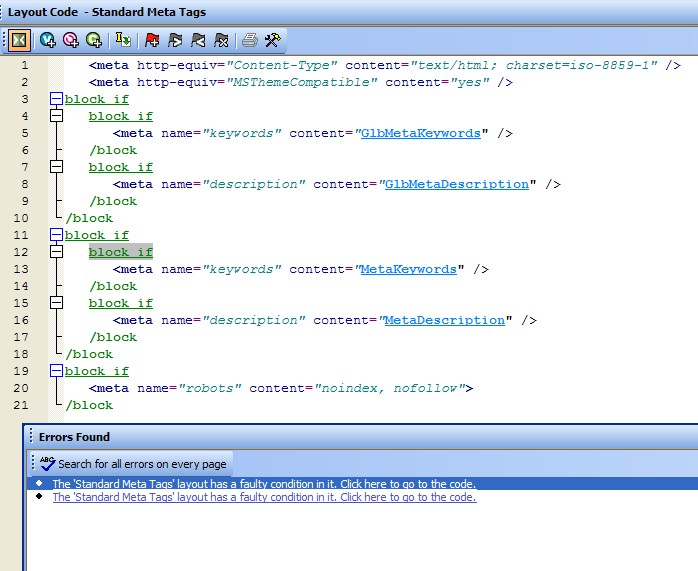This screenshot has height=571, width=698.
Task: Click the red flag add bookmark icon
Action: coord(153,40)
